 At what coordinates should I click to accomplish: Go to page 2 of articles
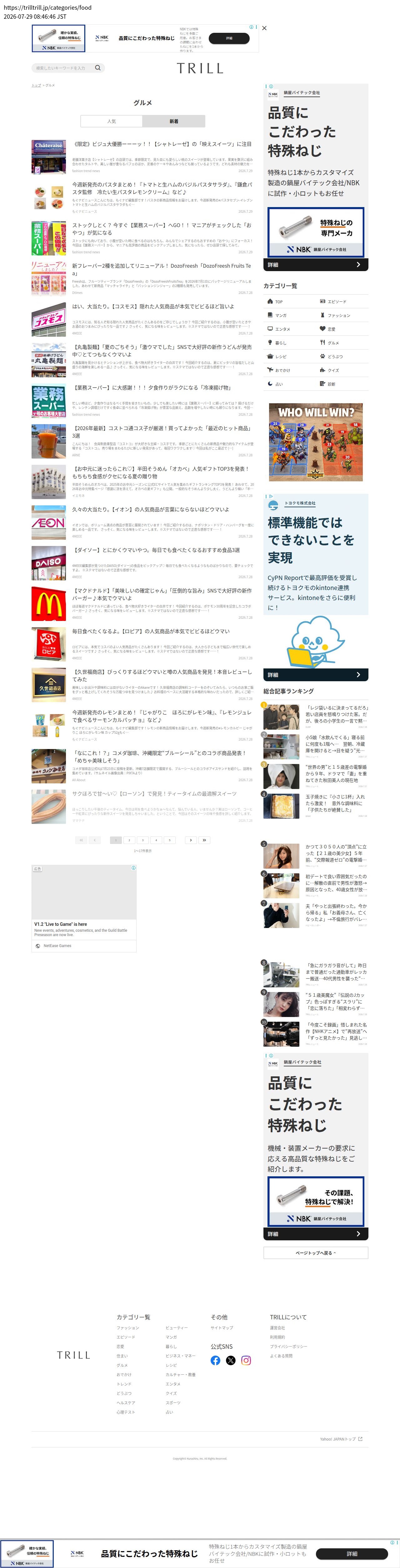click(x=129, y=840)
